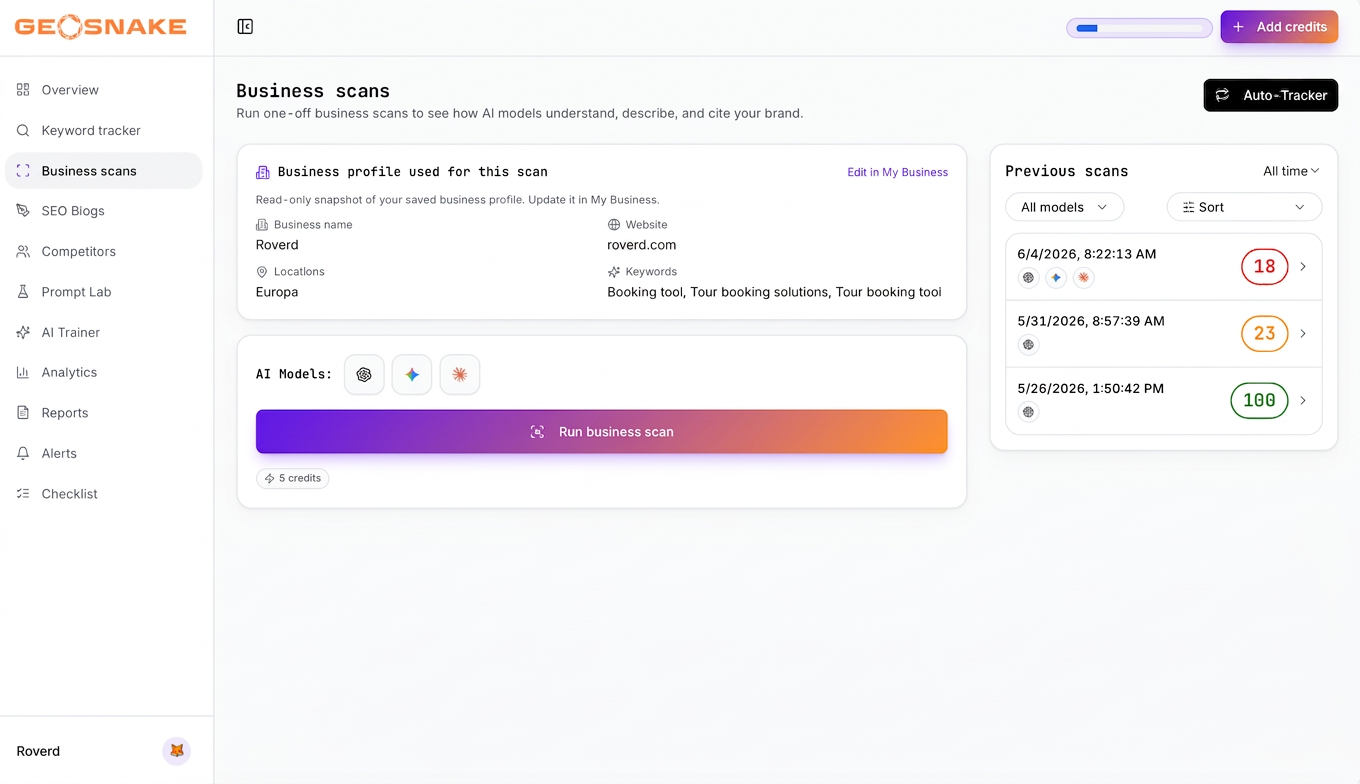Click the ChatGPT icon in the 5/31/2026 scan
The height and width of the screenshot is (784, 1360).
pyautogui.click(x=1028, y=345)
